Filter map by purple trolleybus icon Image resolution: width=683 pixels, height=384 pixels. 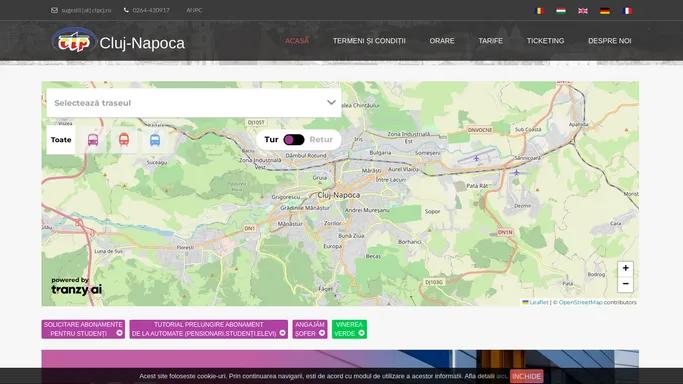click(x=93, y=140)
